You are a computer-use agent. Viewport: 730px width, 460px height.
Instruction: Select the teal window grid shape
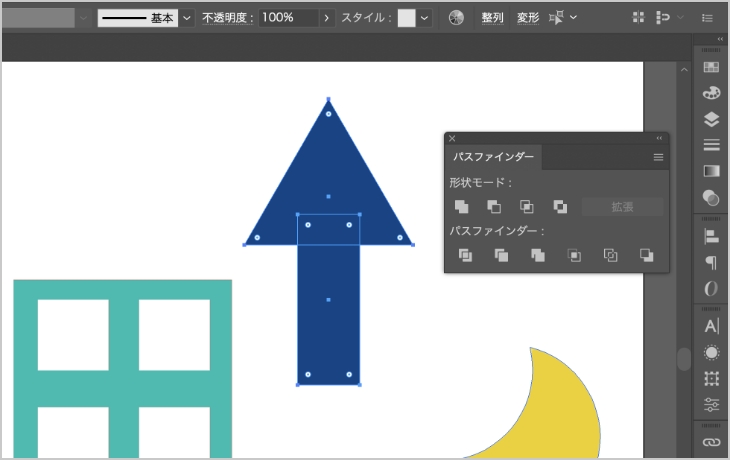(122, 369)
